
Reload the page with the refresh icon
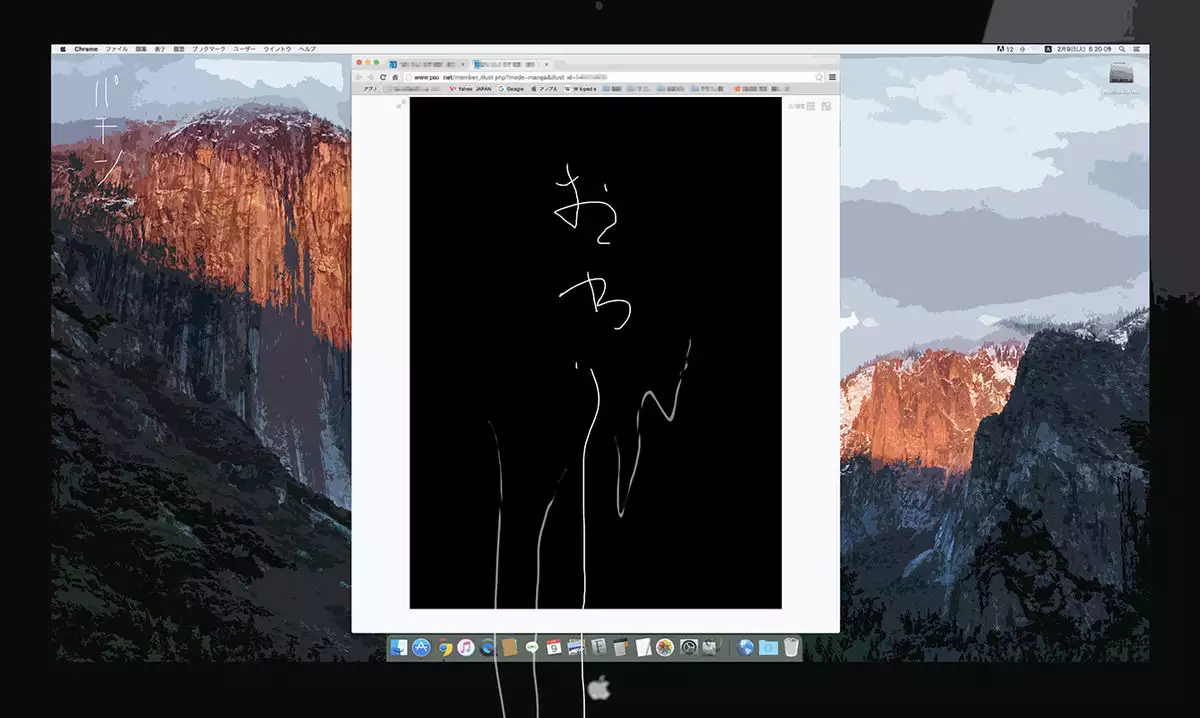383,77
